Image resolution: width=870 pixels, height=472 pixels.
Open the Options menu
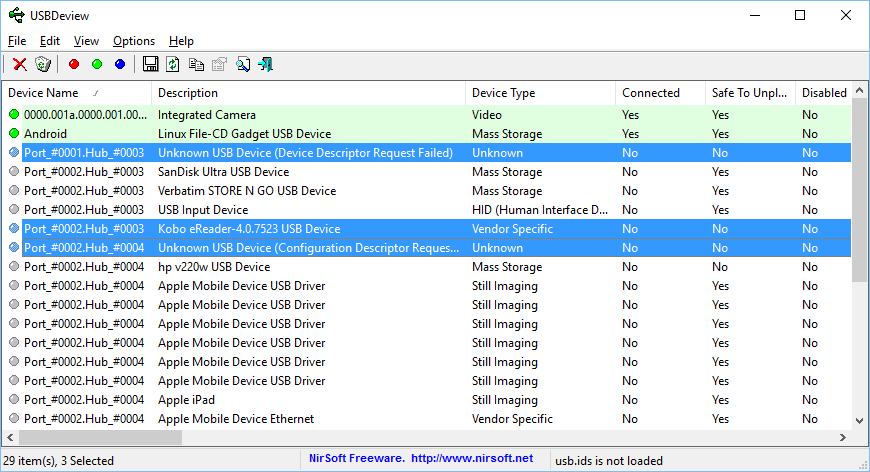[134, 41]
